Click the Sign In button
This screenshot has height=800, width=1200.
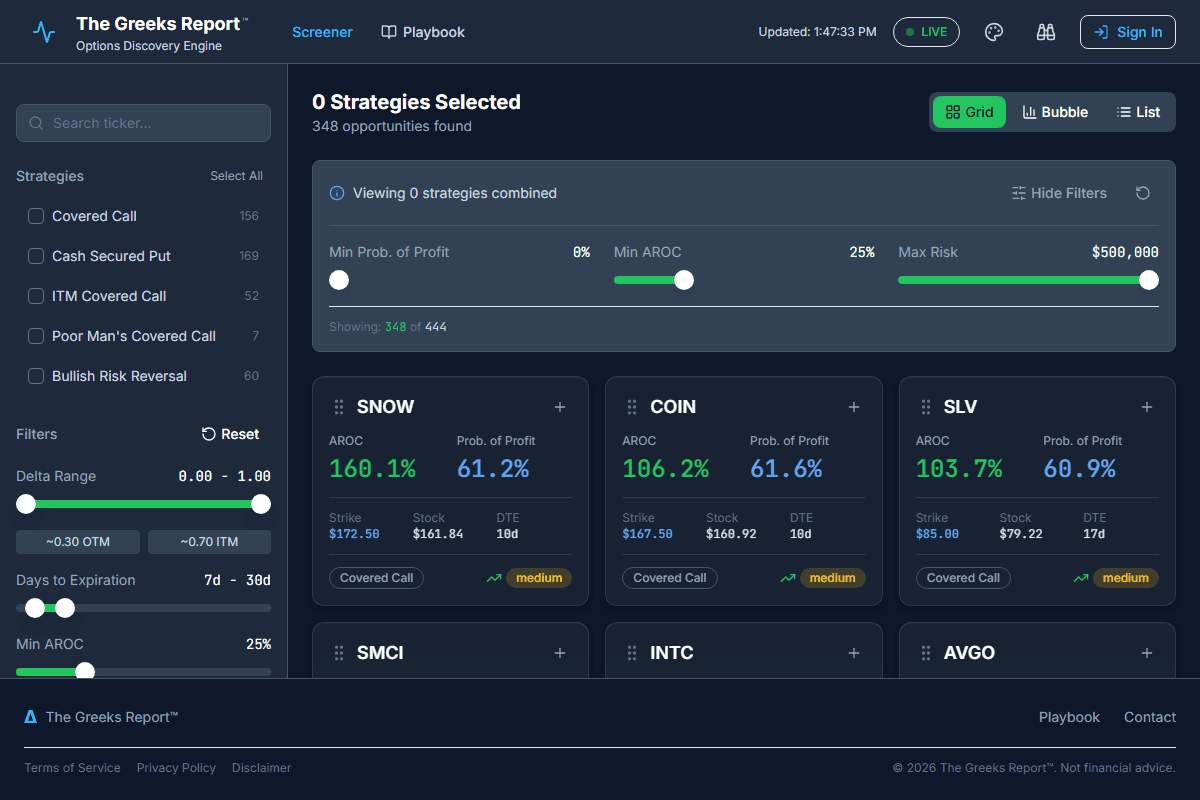[1127, 31]
